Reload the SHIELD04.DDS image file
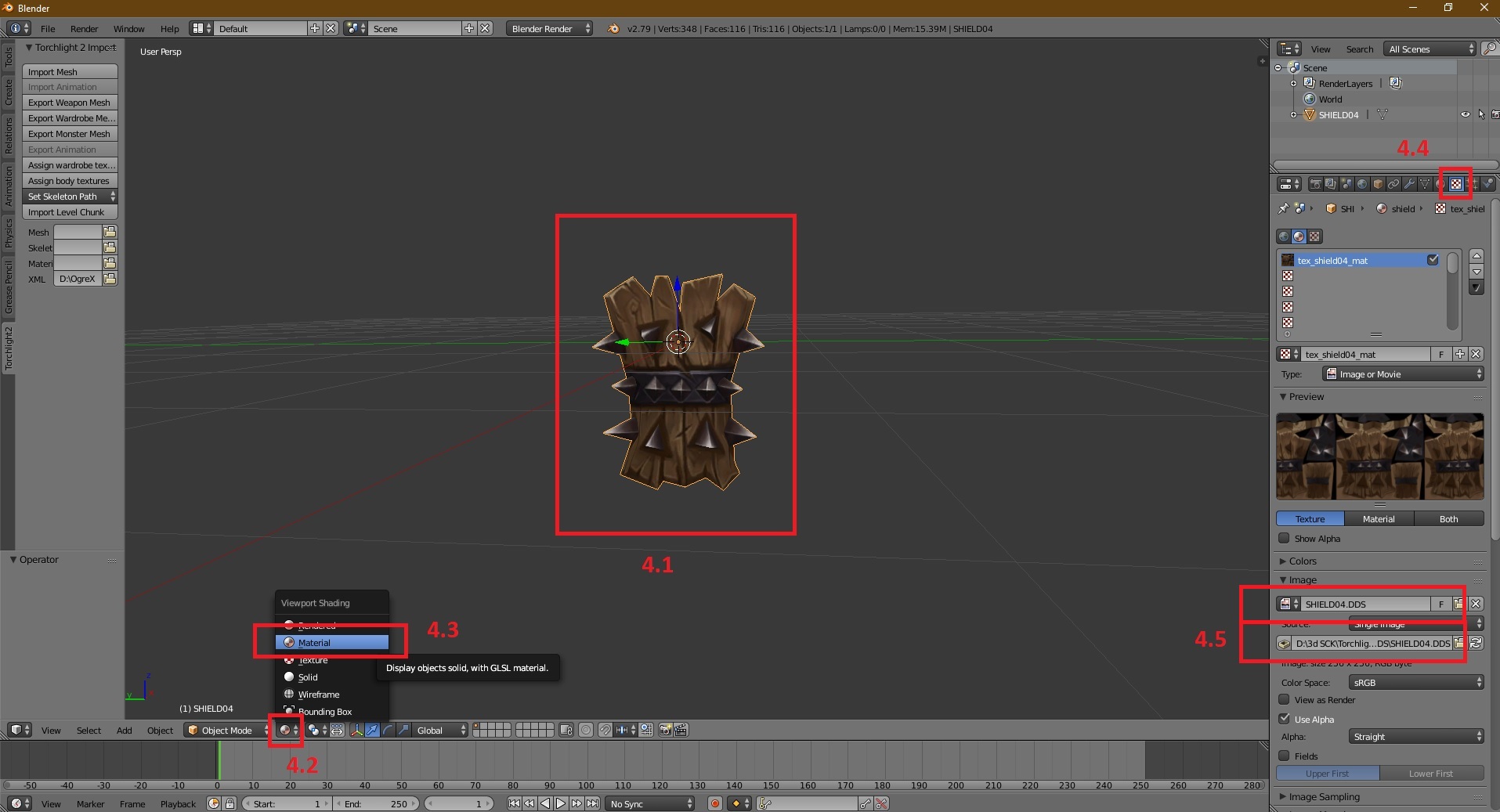The image size is (1500, 812). click(1476, 643)
